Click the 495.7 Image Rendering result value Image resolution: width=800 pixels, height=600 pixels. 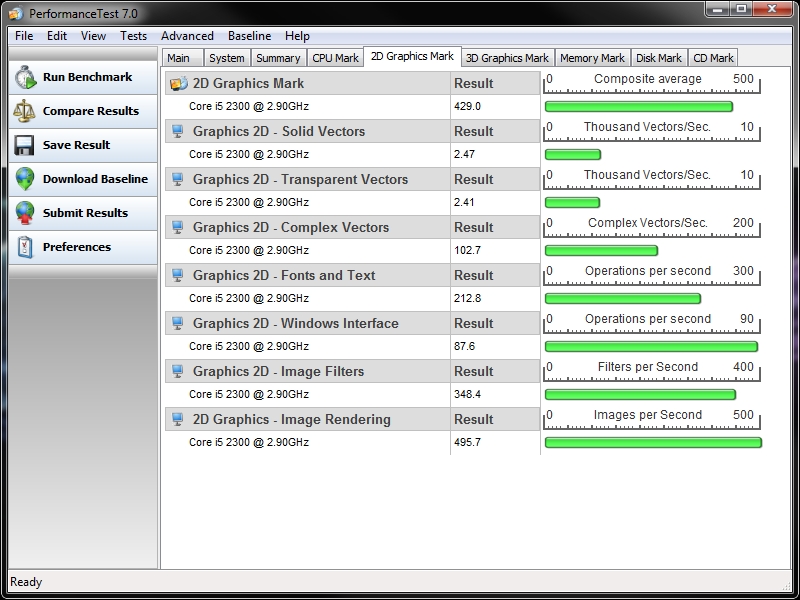pos(467,442)
